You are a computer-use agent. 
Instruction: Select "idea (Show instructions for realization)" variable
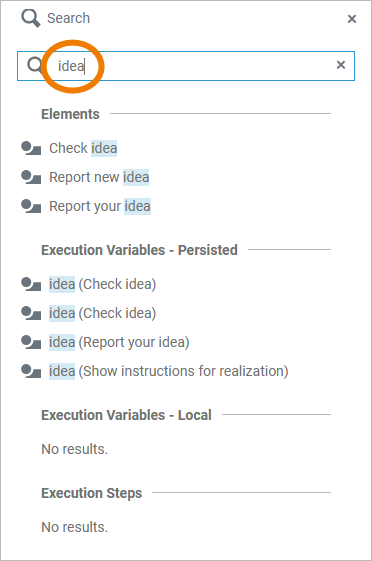tap(169, 371)
